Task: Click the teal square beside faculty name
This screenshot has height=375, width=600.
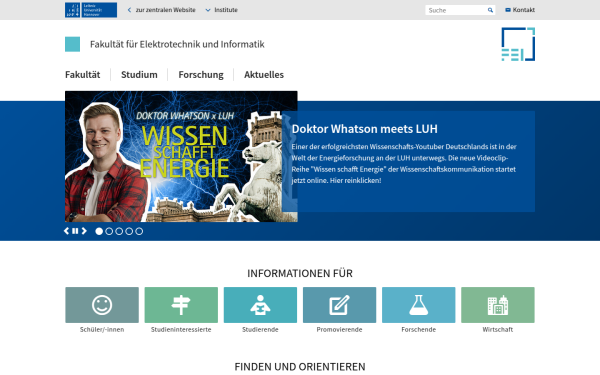Action: [72, 44]
